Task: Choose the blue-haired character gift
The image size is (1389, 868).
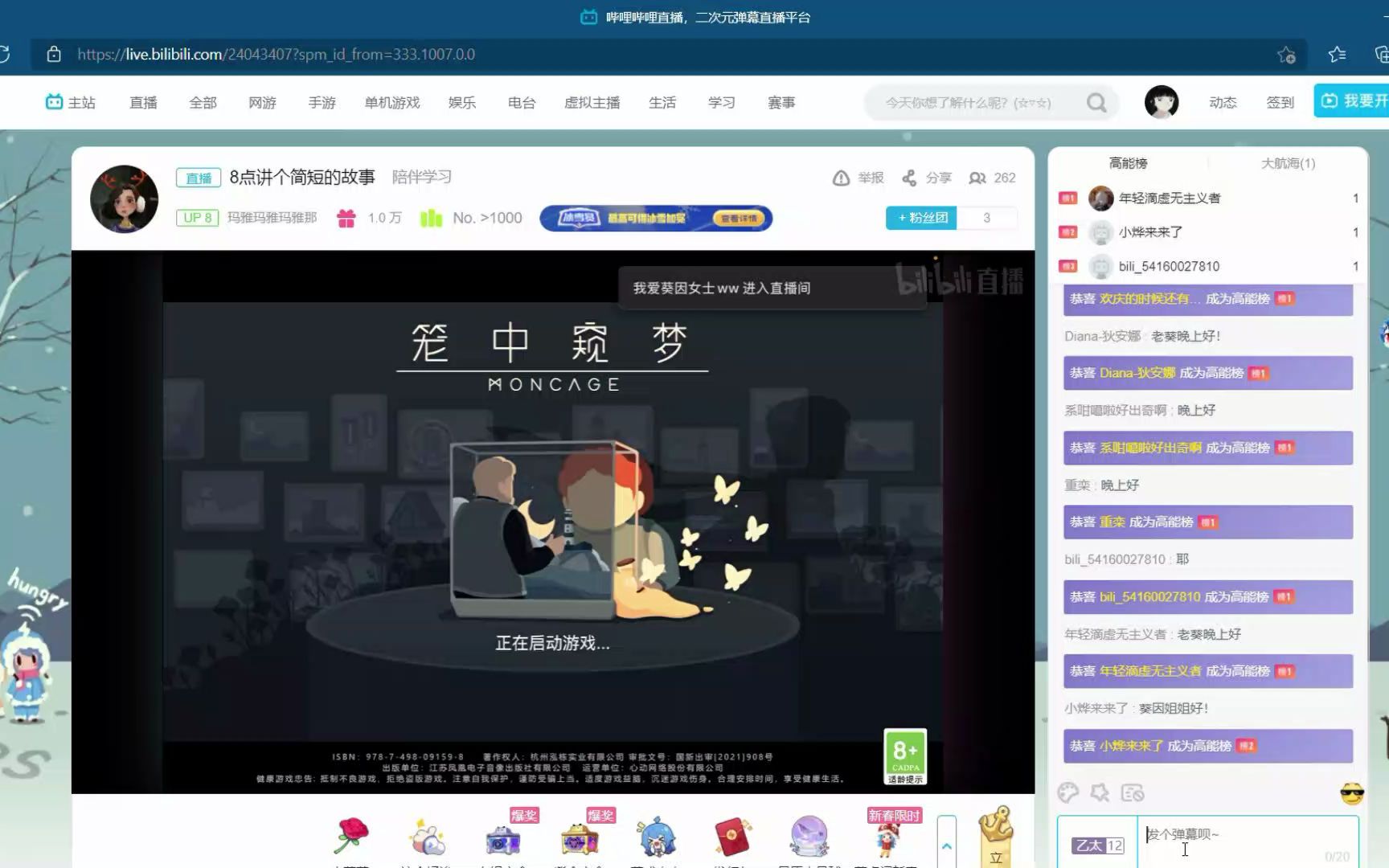Action: coord(657,837)
